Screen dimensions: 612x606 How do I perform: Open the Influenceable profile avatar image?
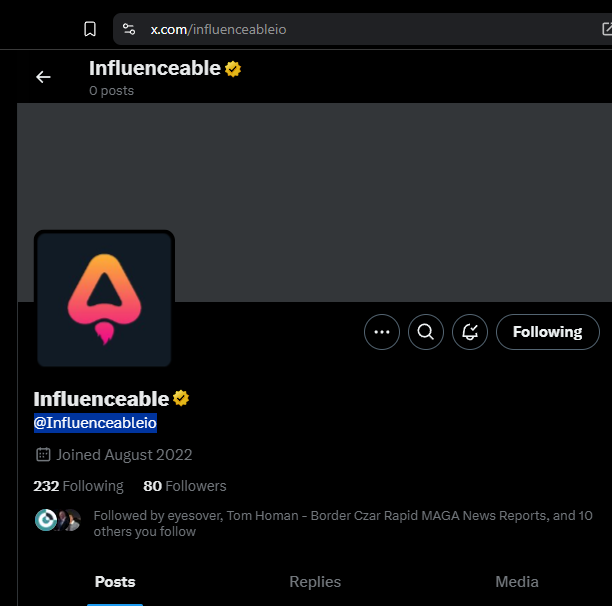click(104, 300)
